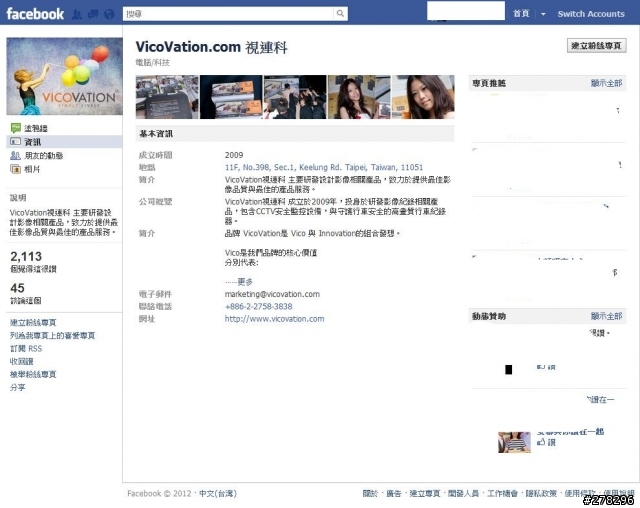Click the Keelung Rd. Taipei address link
The image size is (640, 508).
[324, 167]
